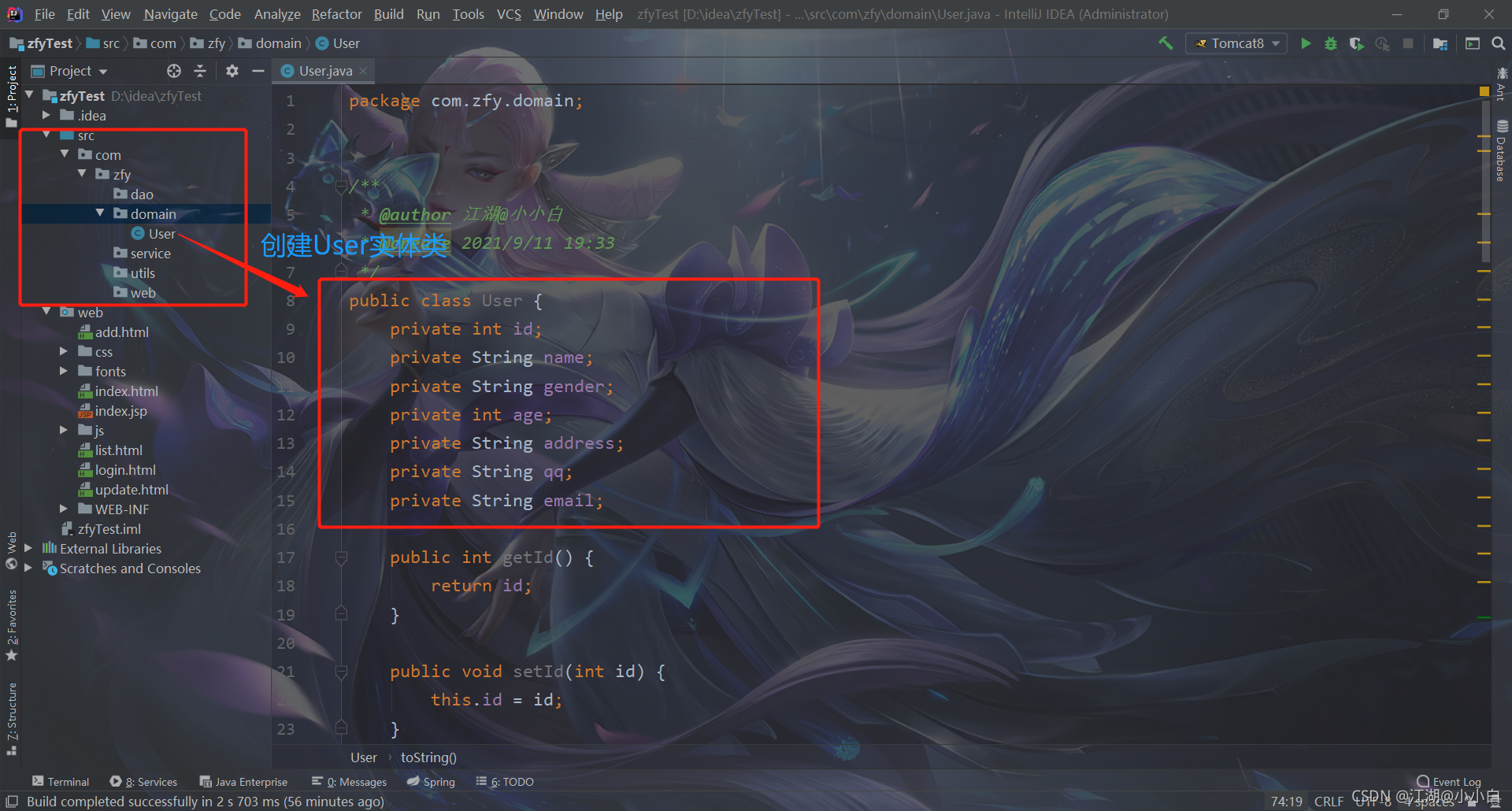Select the dao package
The height and width of the screenshot is (811, 1512).
tap(134, 194)
